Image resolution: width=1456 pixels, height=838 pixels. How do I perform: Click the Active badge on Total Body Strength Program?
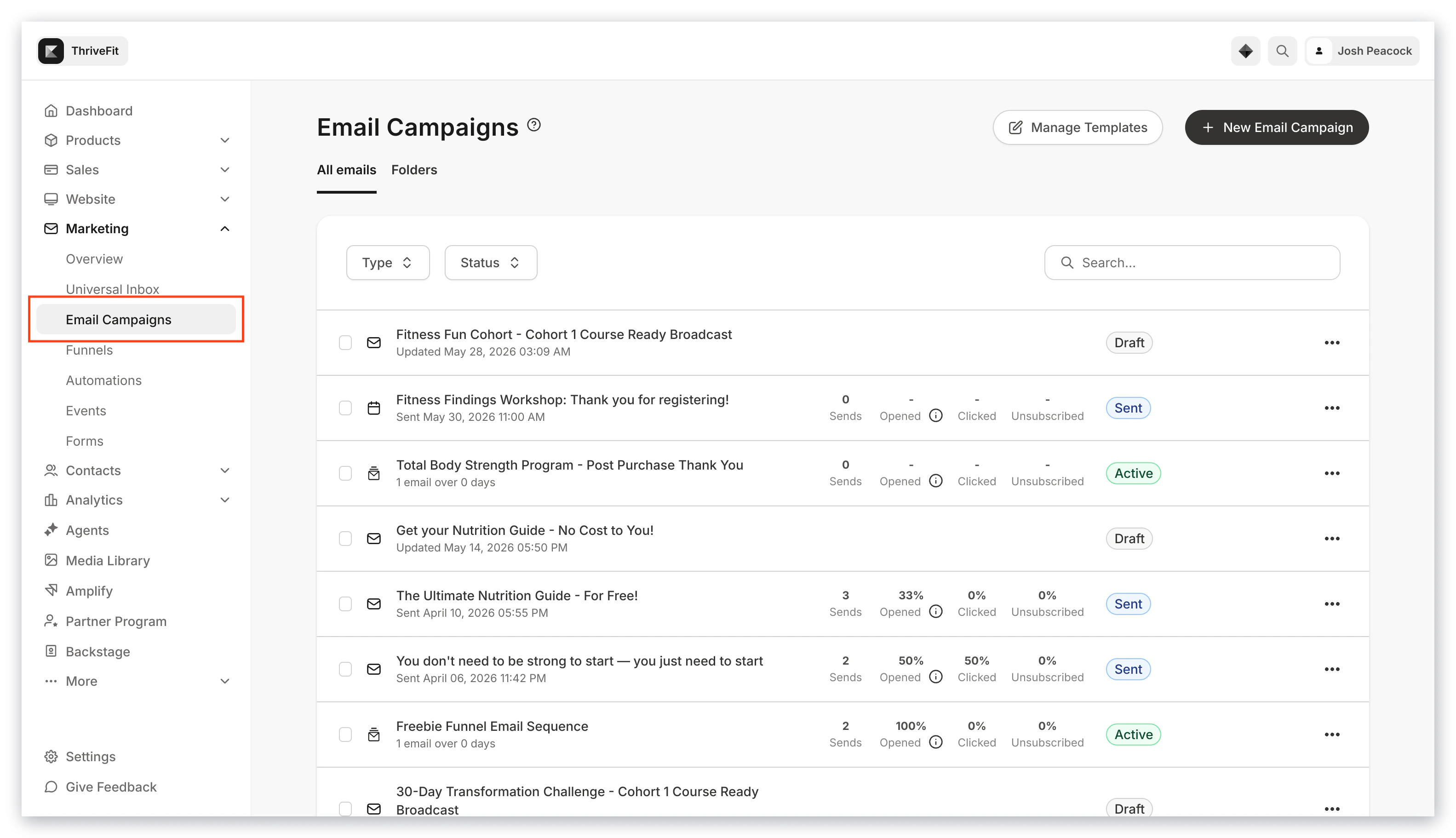point(1133,473)
